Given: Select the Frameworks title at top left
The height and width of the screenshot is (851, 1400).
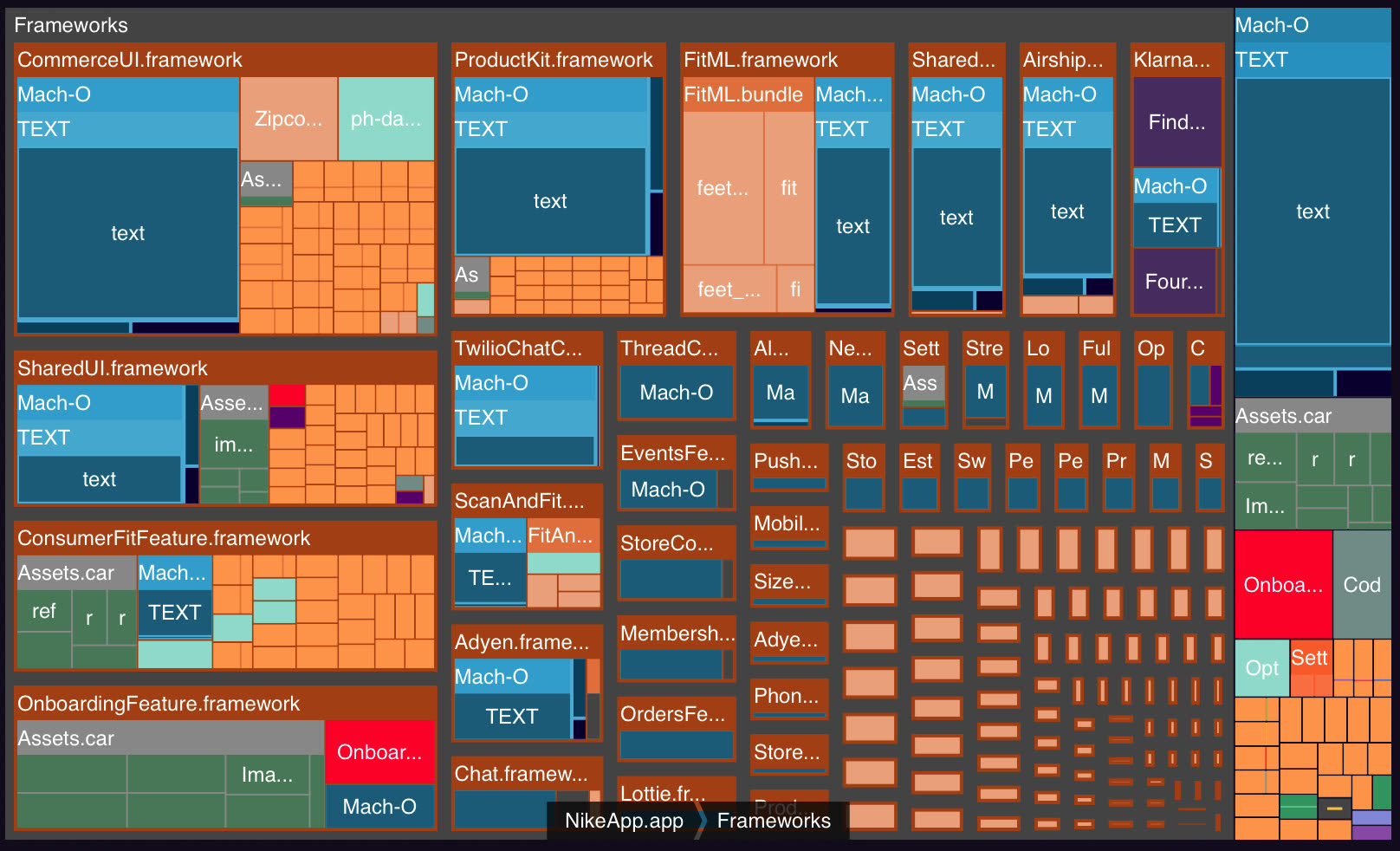Looking at the screenshot, I should tap(71, 25).
